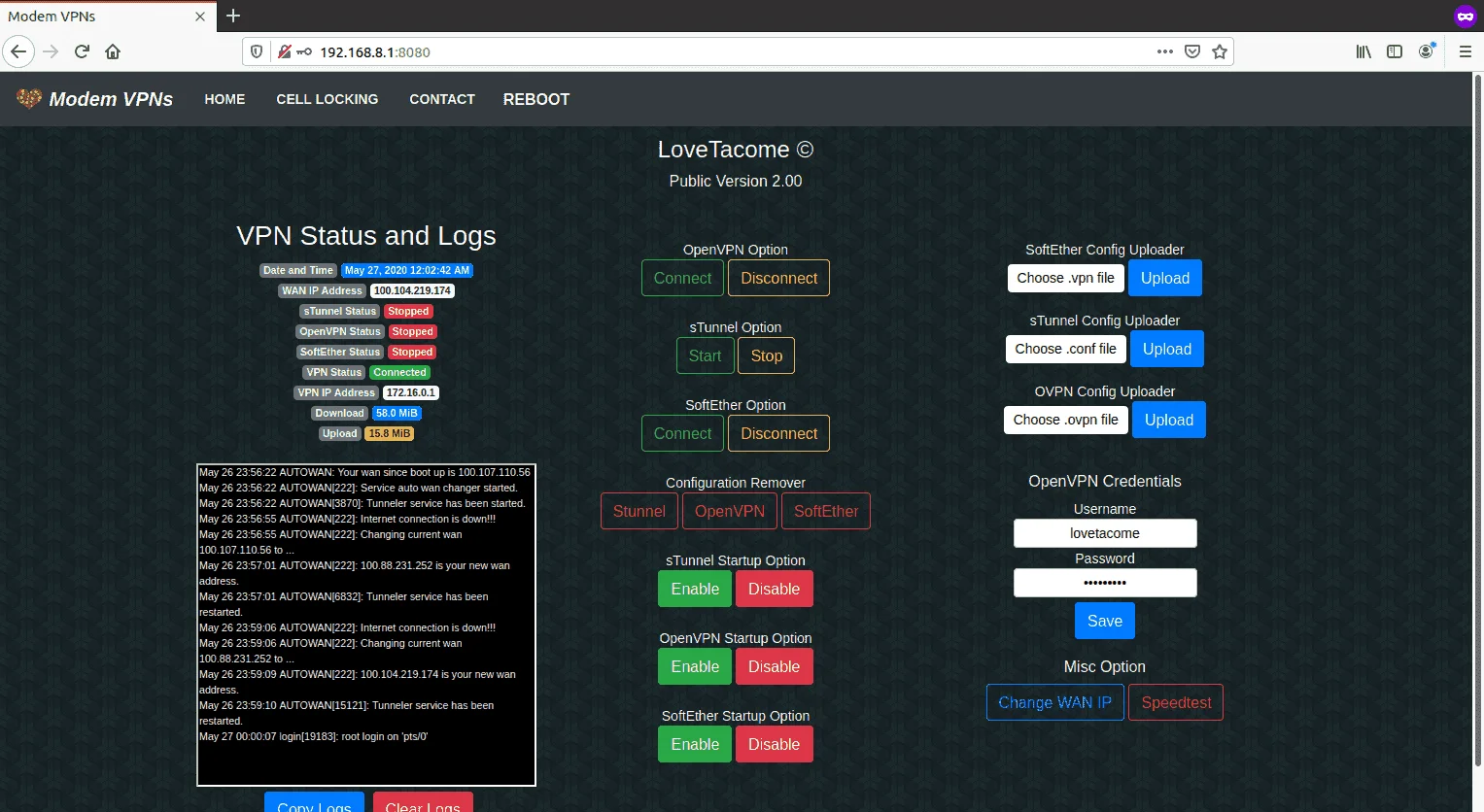Disable OpenVPN Startup Option
The height and width of the screenshot is (812, 1484).
coord(775,666)
